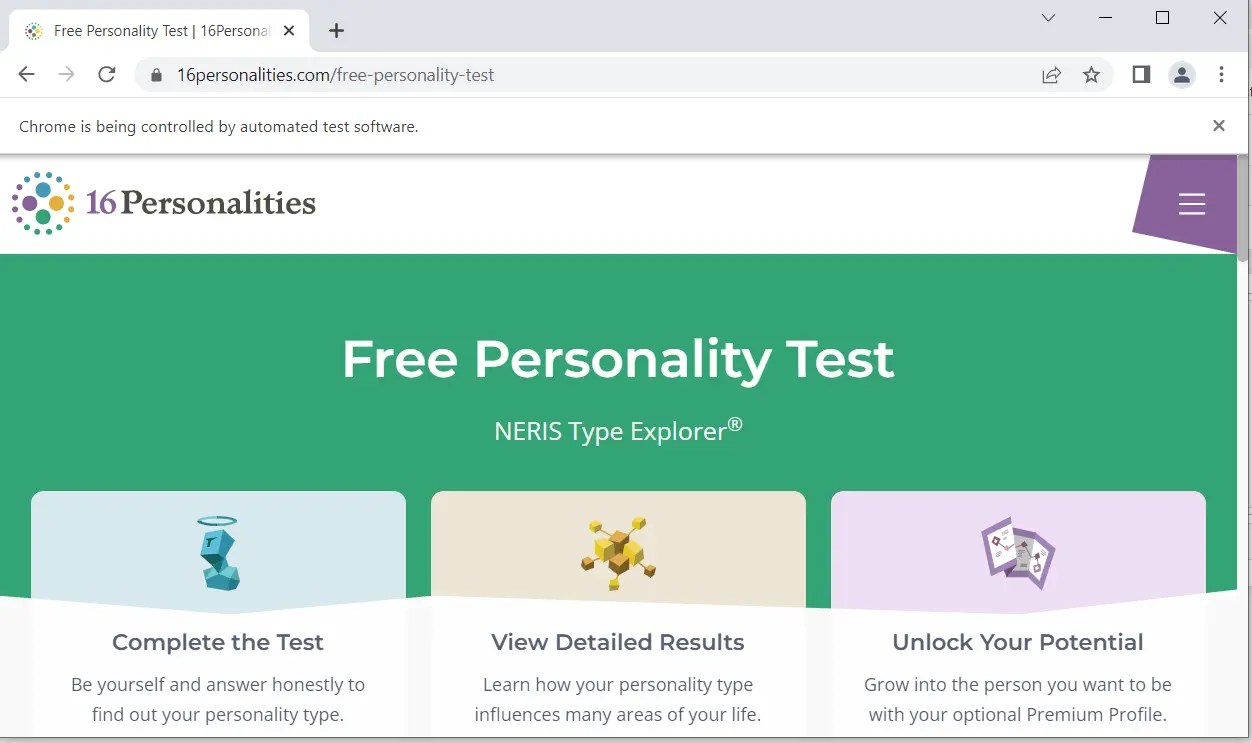The image size is (1252, 743).
Task: Open the share icon in the address bar
Action: (1051, 74)
